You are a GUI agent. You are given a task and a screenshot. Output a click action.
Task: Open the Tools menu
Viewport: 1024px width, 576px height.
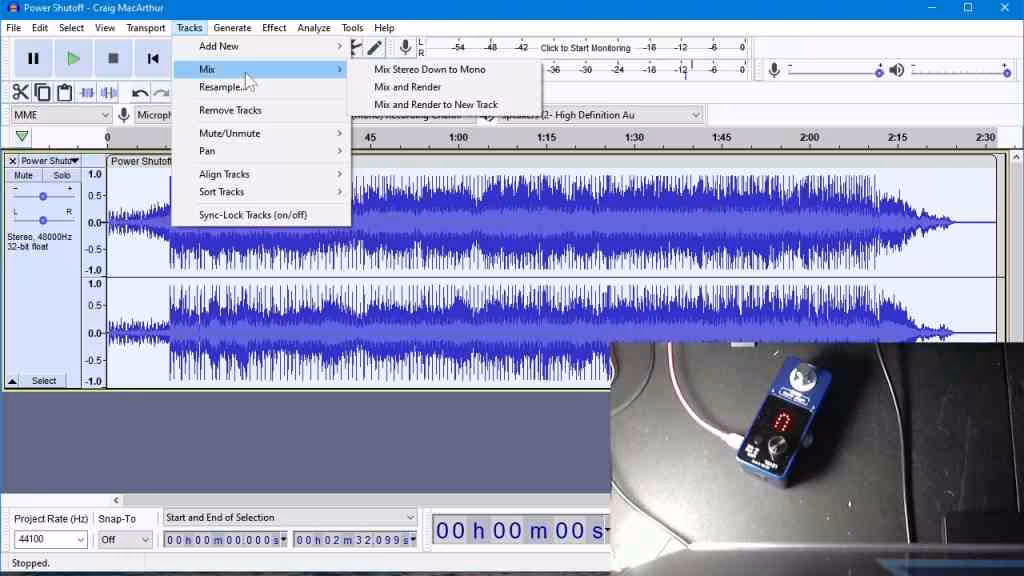click(352, 28)
